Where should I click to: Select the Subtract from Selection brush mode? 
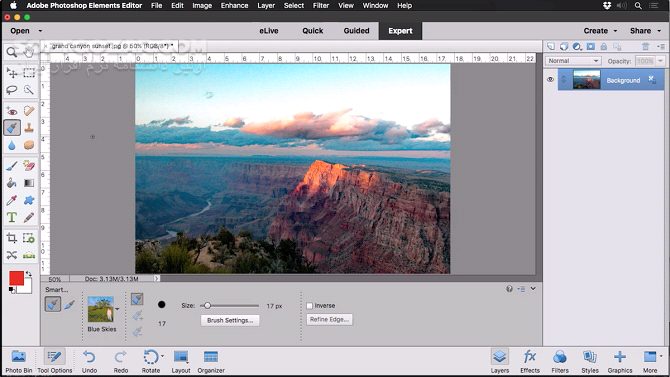(x=137, y=332)
